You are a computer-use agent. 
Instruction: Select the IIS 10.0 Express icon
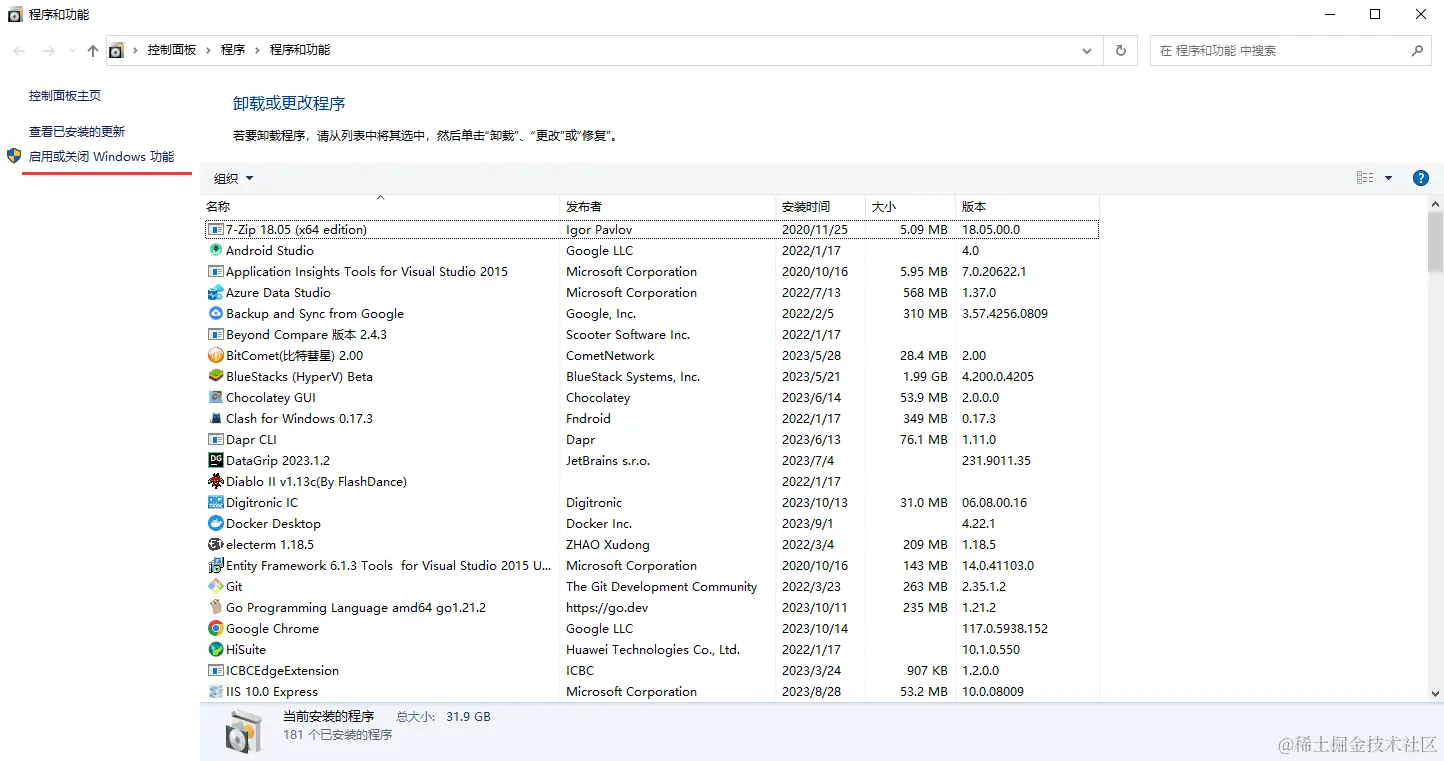(215, 692)
